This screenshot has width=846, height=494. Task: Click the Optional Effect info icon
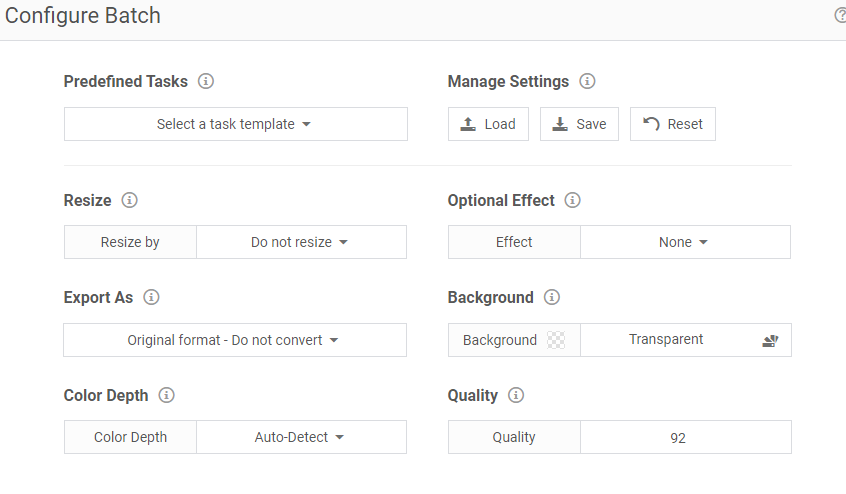[572, 200]
